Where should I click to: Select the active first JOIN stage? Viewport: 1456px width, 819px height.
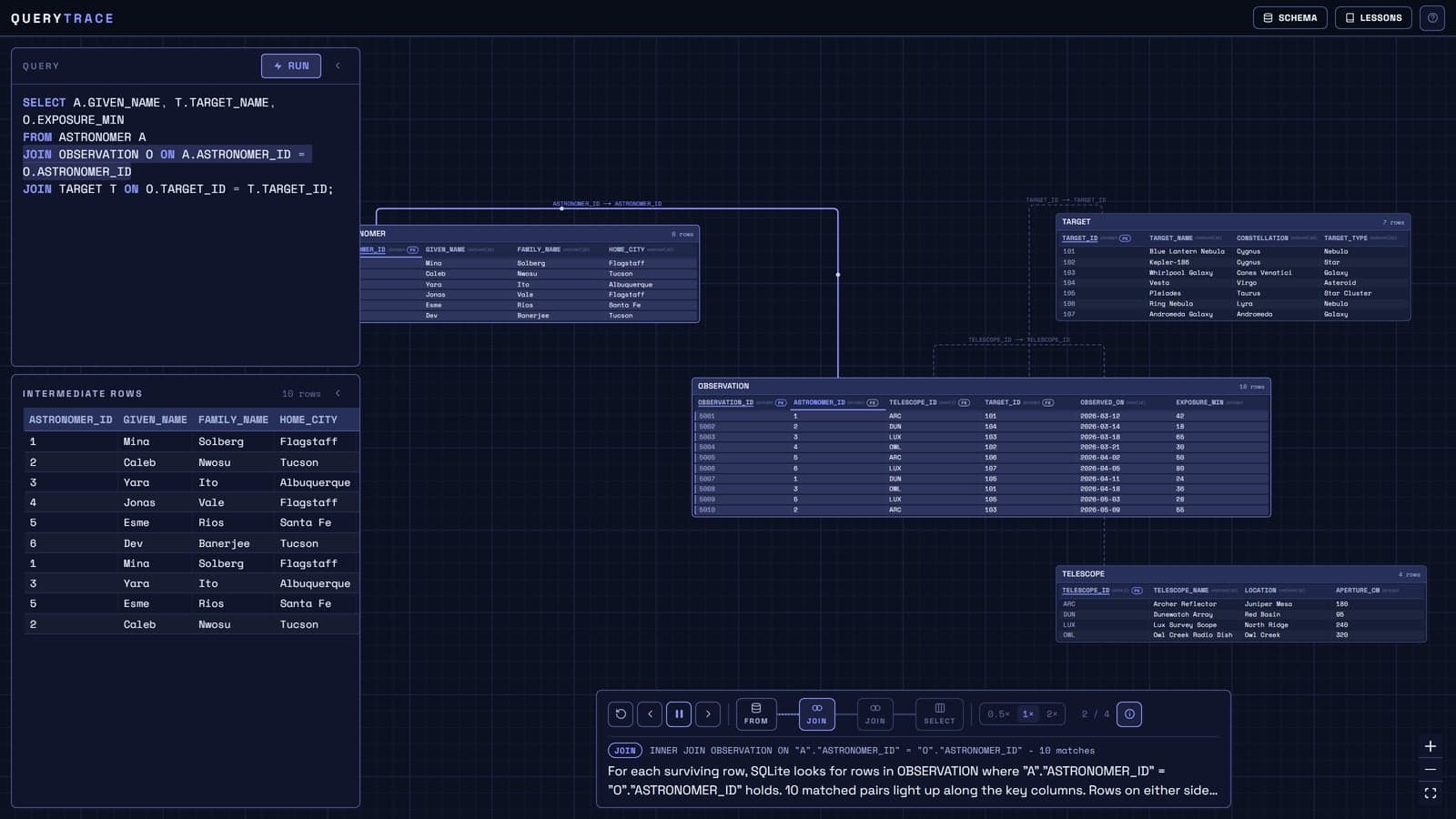816,714
